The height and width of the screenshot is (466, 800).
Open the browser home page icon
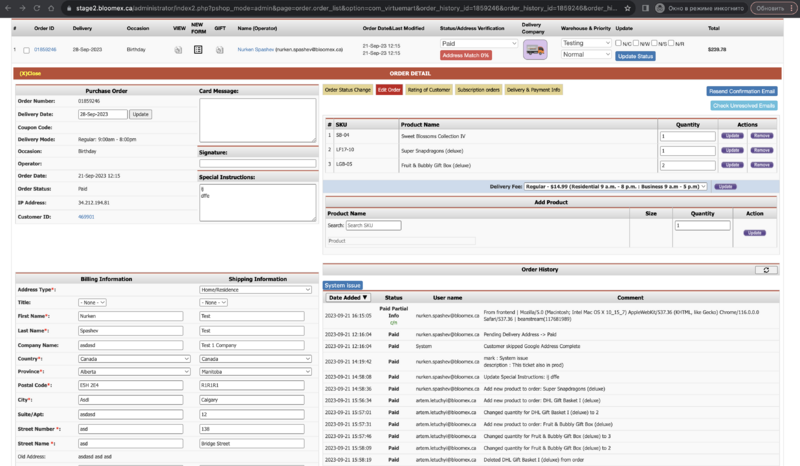pos(51,8)
